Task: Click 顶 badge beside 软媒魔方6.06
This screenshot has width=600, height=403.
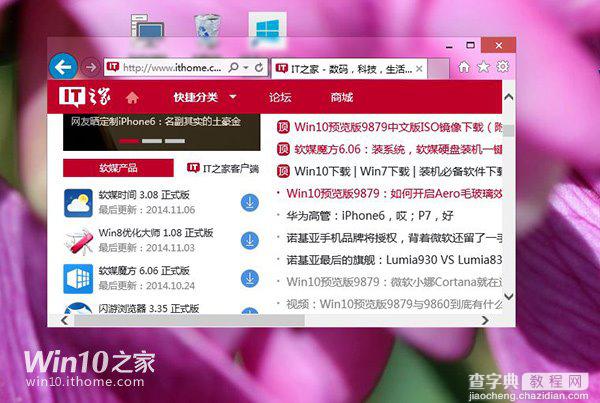Action: (283, 149)
